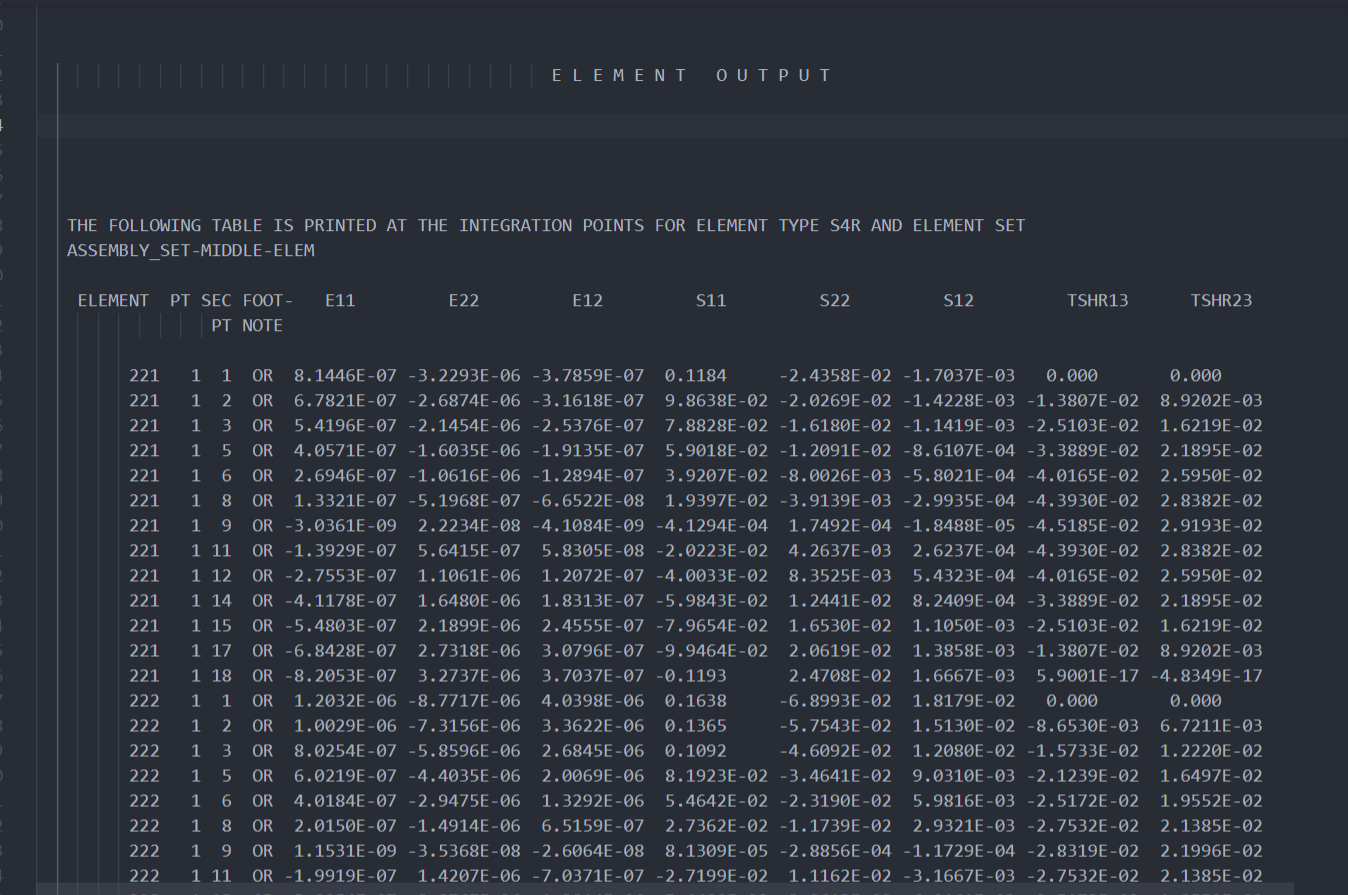Click the TSHR23 column header

coord(1221,300)
